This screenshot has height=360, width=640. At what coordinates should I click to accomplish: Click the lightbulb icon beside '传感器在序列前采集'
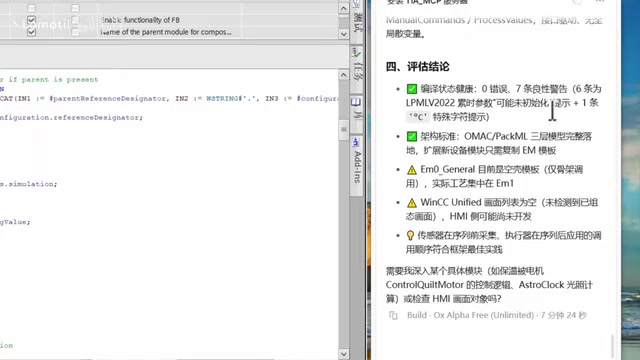coord(410,236)
